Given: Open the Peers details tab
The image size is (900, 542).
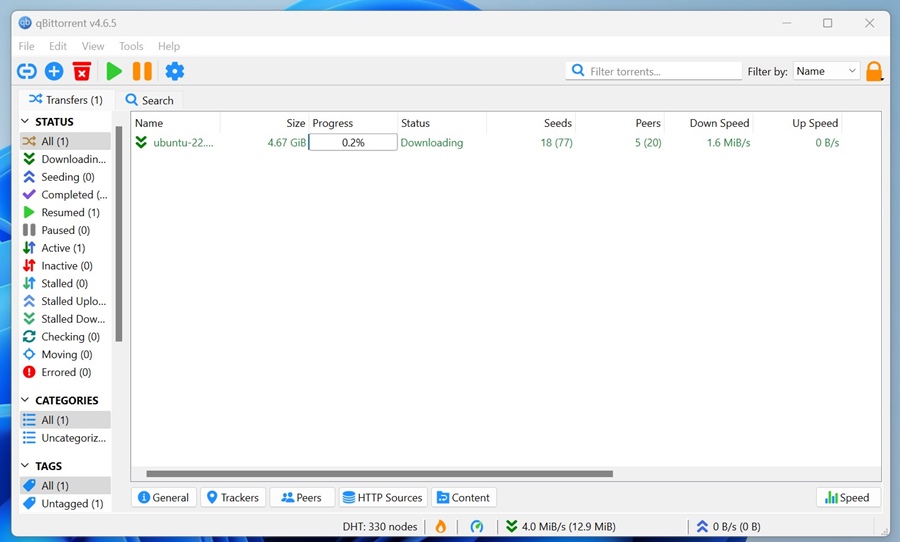Looking at the screenshot, I should tap(302, 497).
